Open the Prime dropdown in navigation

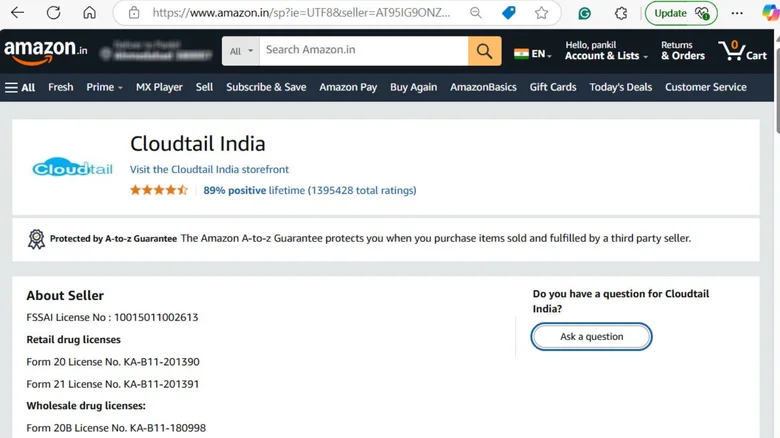104,87
